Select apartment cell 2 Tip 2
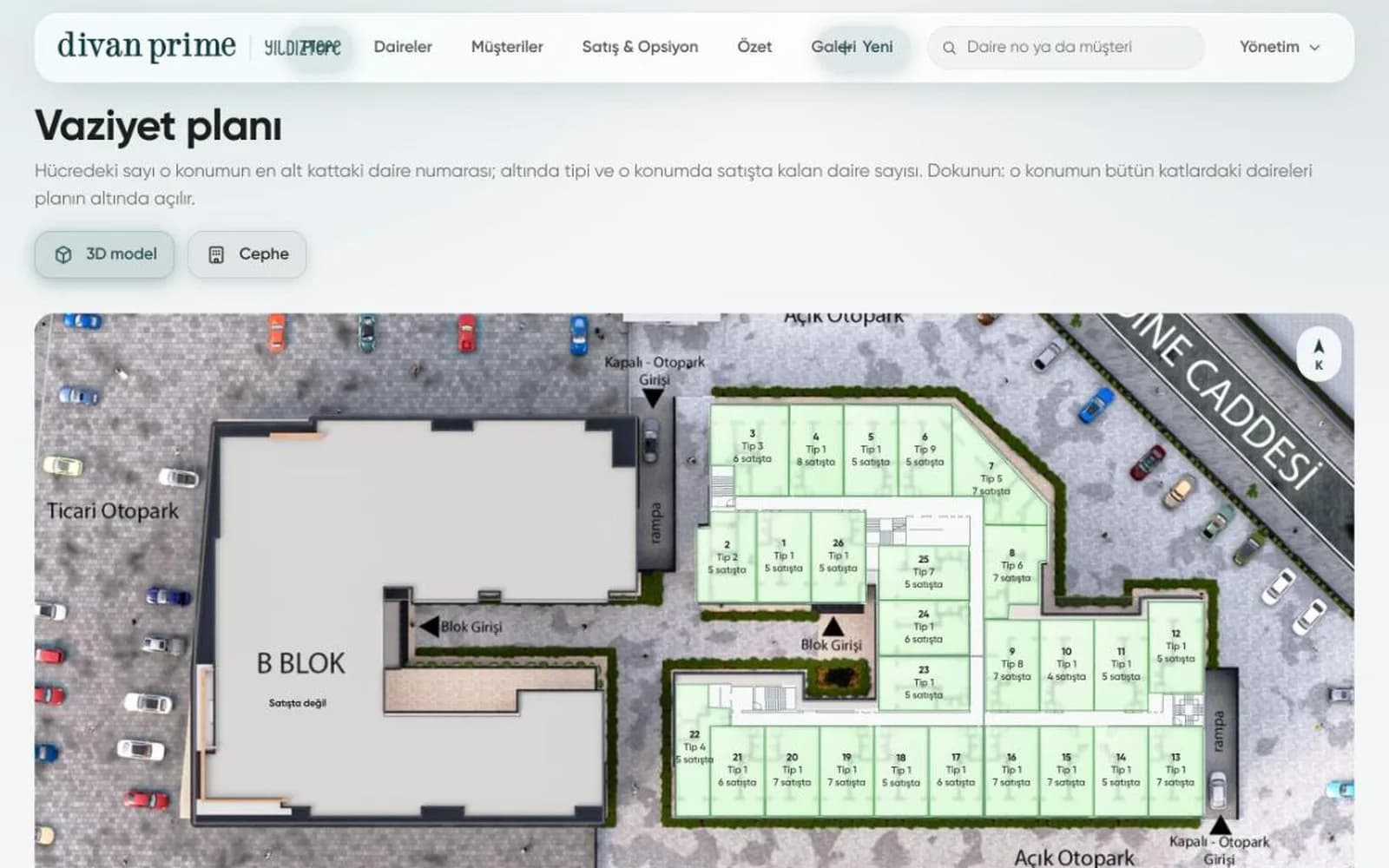The image size is (1389, 868). point(727,556)
